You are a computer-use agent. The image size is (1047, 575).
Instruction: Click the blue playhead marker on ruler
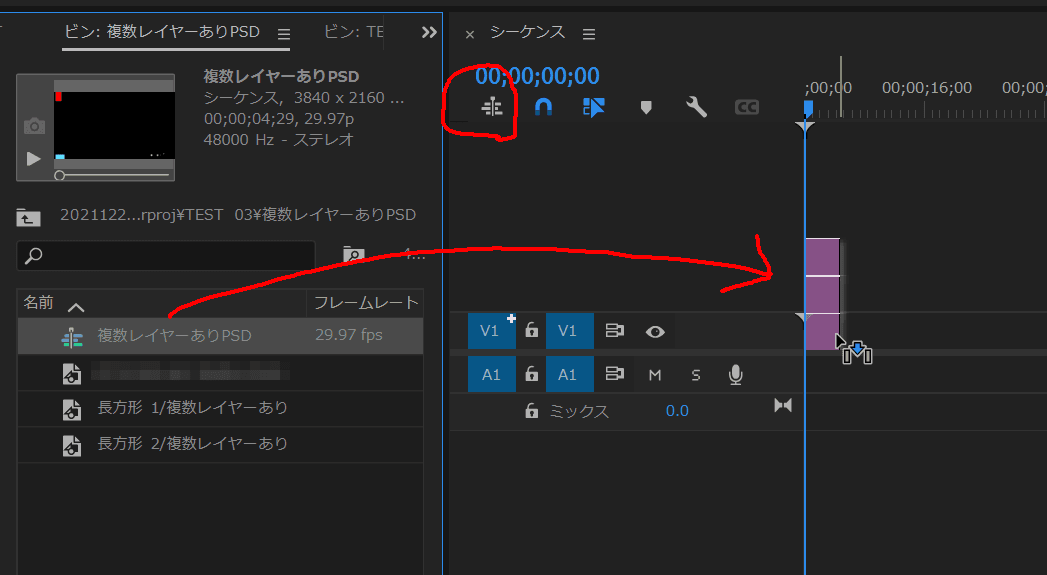coord(808,109)
